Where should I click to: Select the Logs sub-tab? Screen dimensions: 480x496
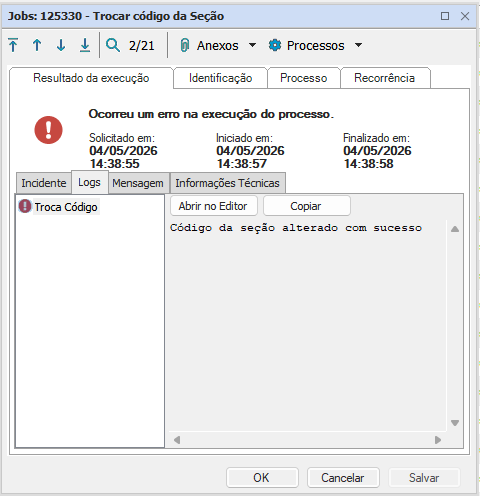coord(89,182)
